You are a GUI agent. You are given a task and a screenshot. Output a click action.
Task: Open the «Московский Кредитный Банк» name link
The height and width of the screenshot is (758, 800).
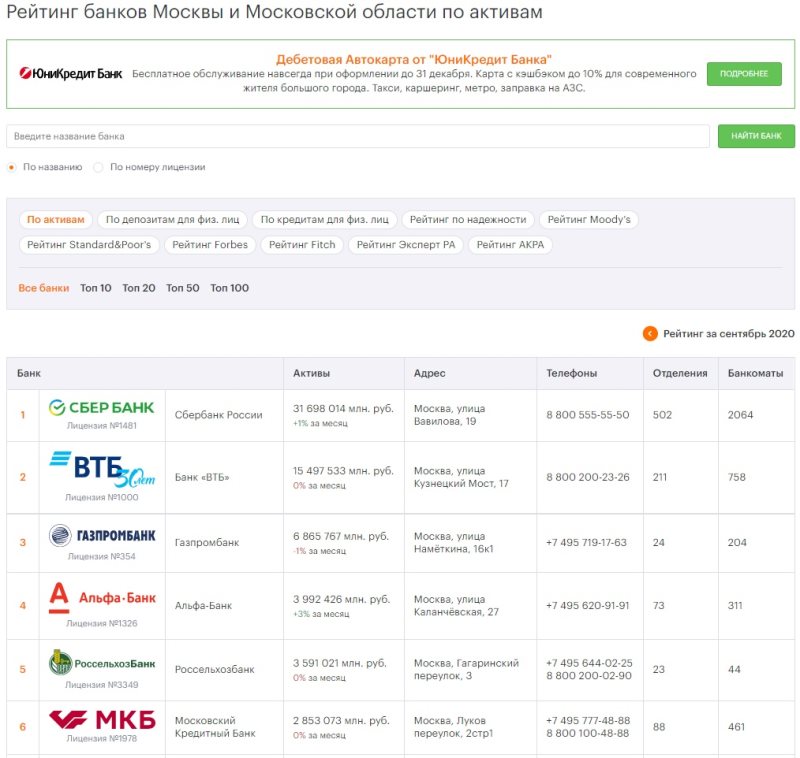[x=215, y=727]
